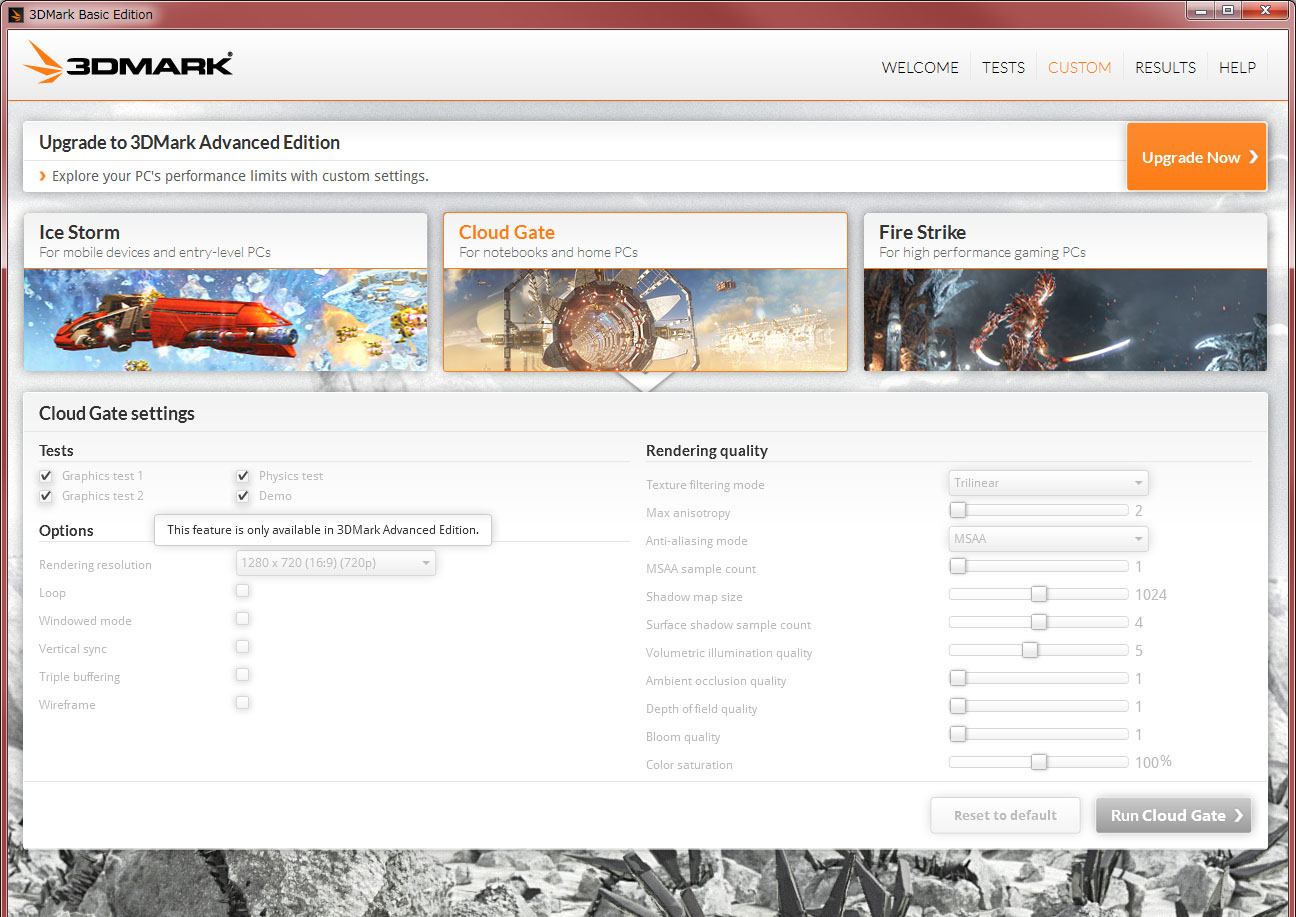Switch to the TESTS tab

[x=1003, y=67]
